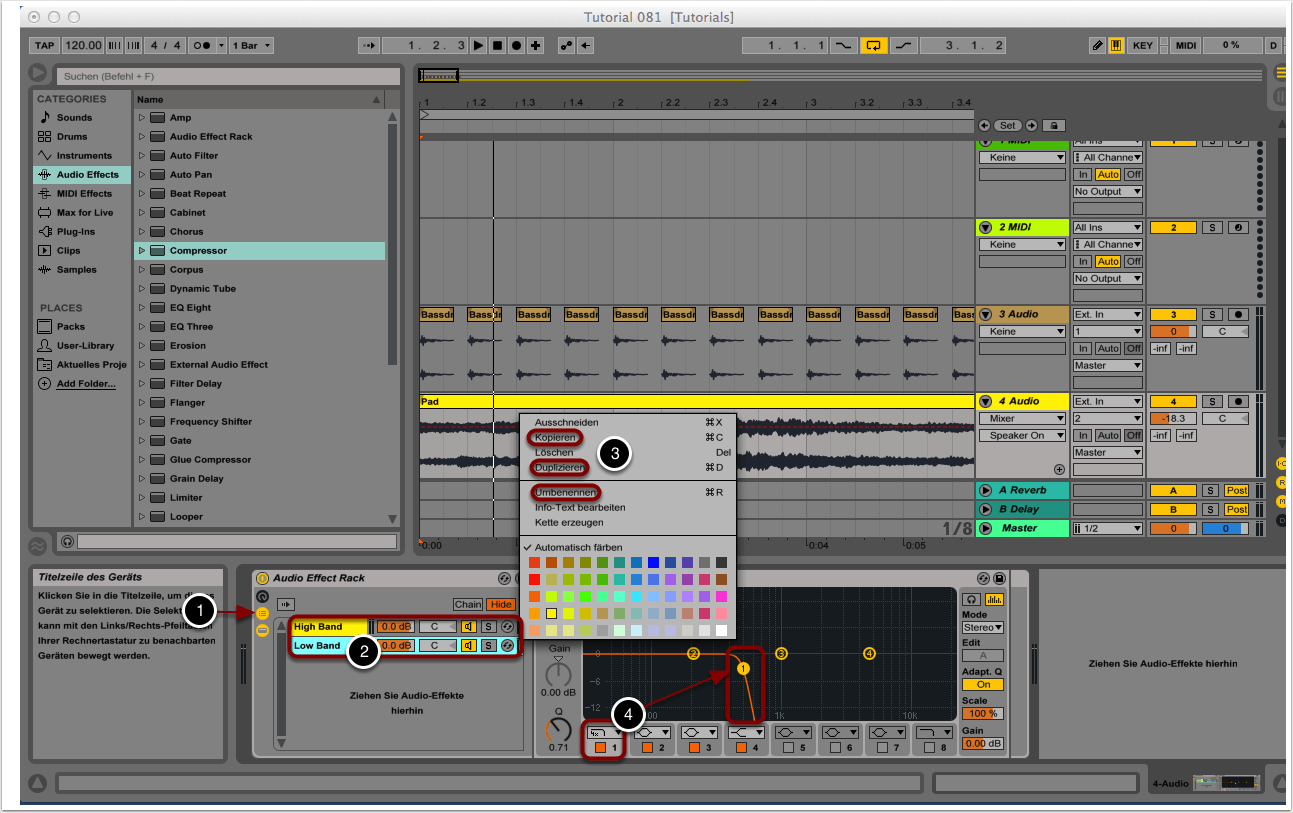Viewport: 1293px width, 813px height.
Task: Solo the 4 Audio track
Action: (1211, 401)
